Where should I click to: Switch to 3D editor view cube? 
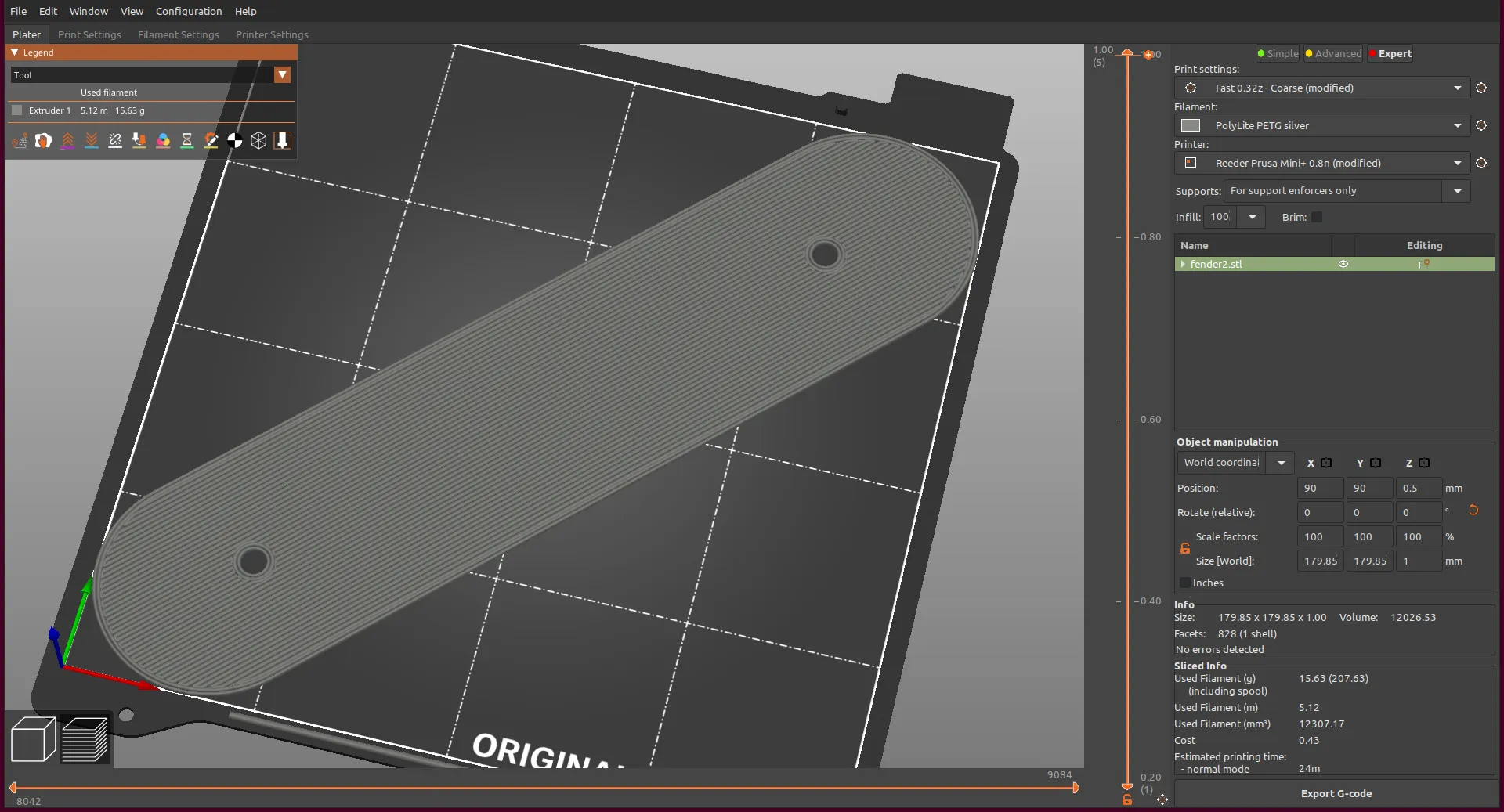33,739
